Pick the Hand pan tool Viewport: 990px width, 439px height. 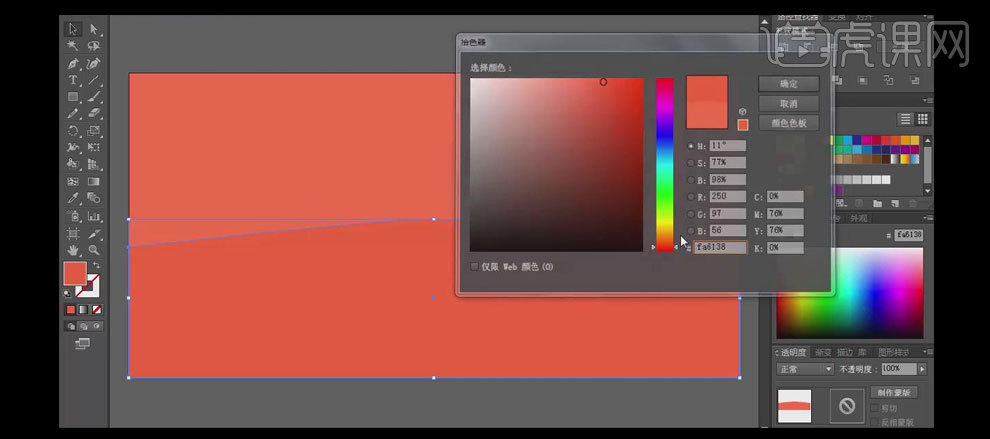74,249
